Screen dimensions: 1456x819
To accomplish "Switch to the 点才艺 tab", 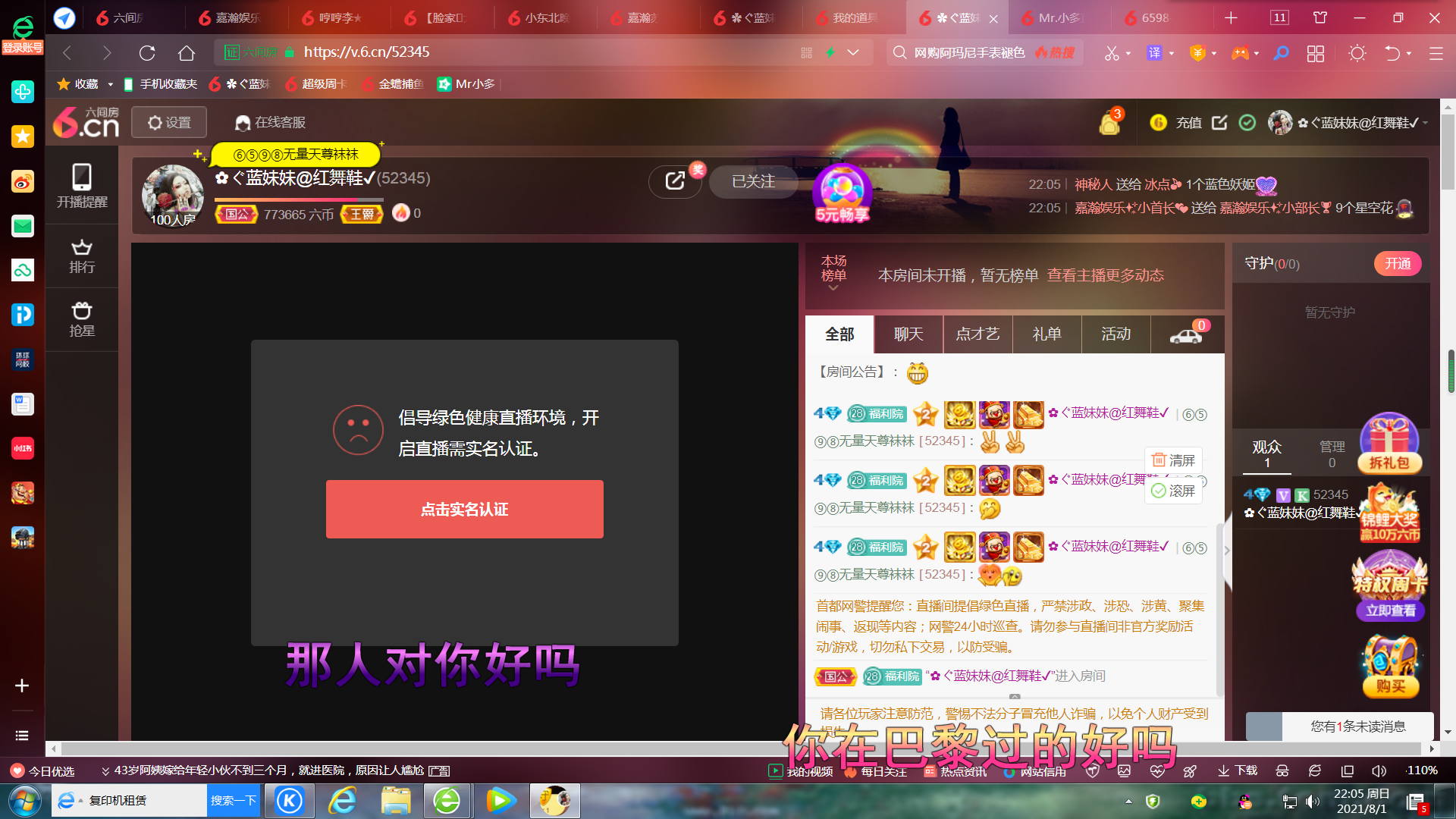I will point(977,334).
